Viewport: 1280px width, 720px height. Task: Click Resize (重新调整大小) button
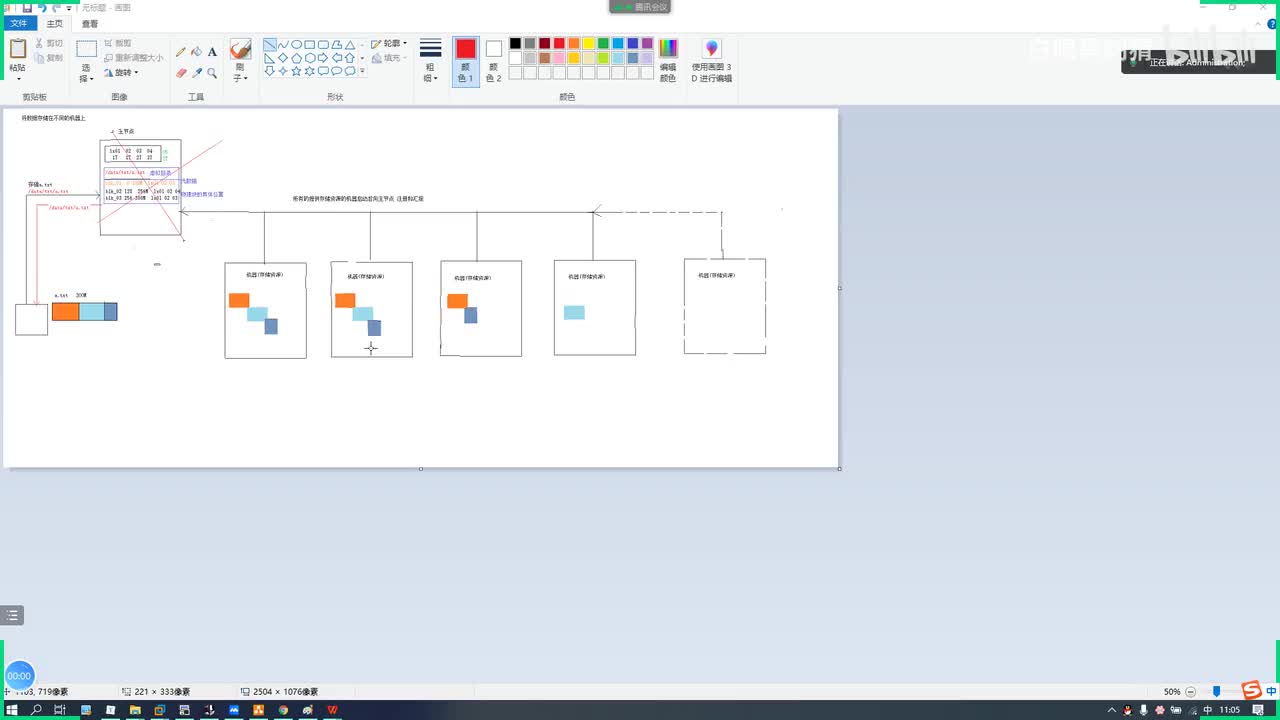coord(133,58)
